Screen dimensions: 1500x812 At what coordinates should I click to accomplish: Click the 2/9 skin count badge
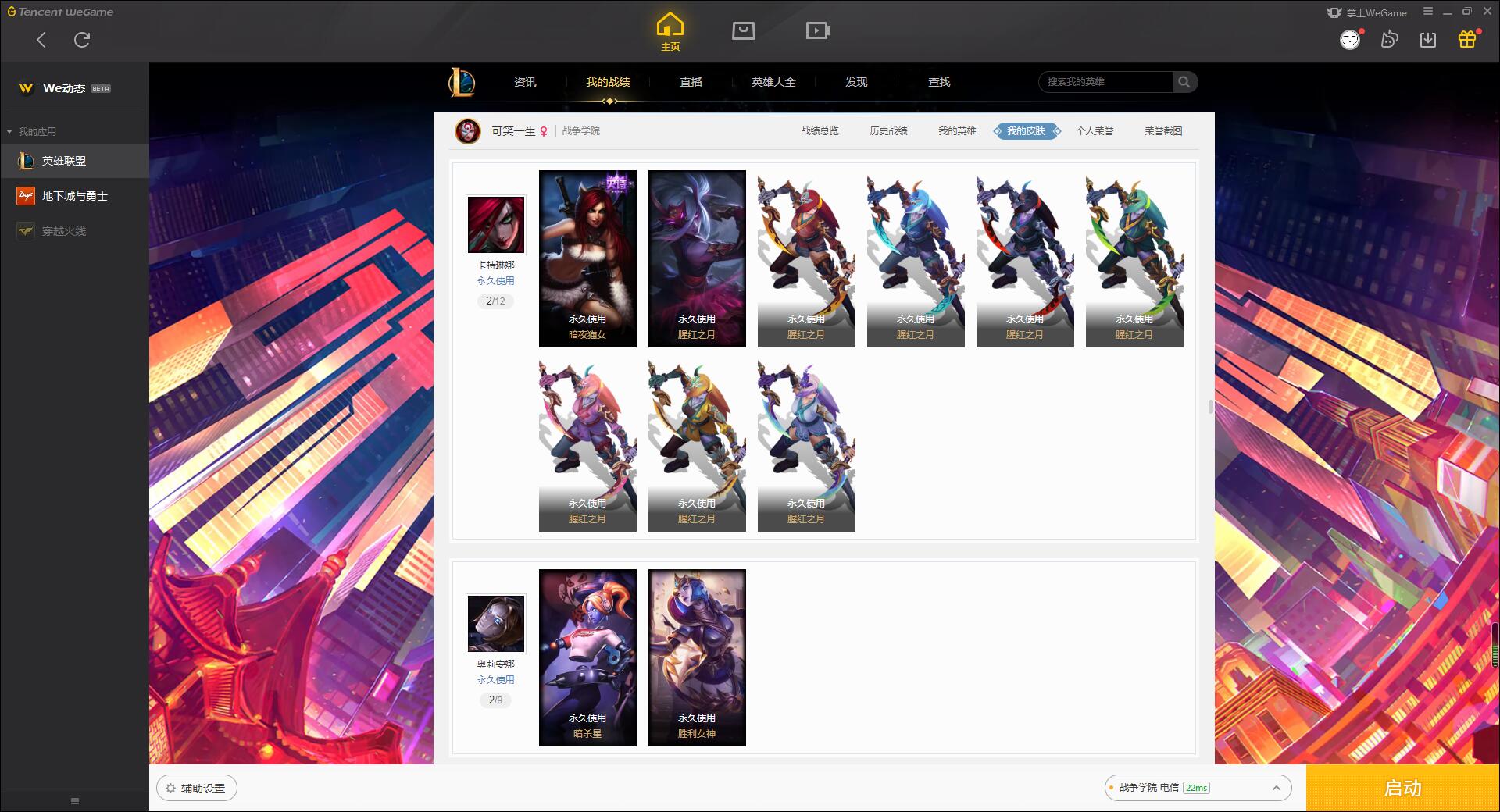coord(495,700)
